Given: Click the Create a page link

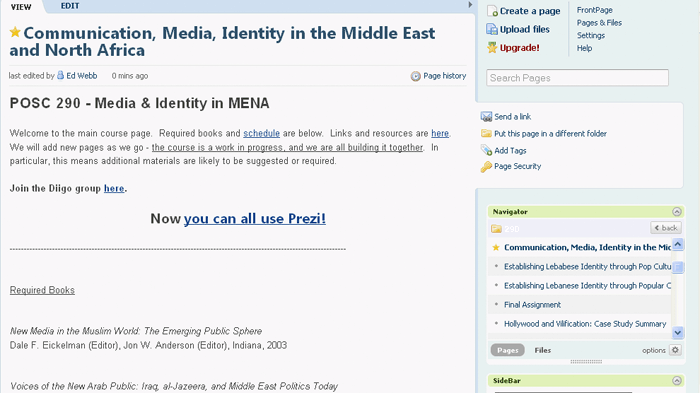Looking at the screenshot, I should (530, 11).
